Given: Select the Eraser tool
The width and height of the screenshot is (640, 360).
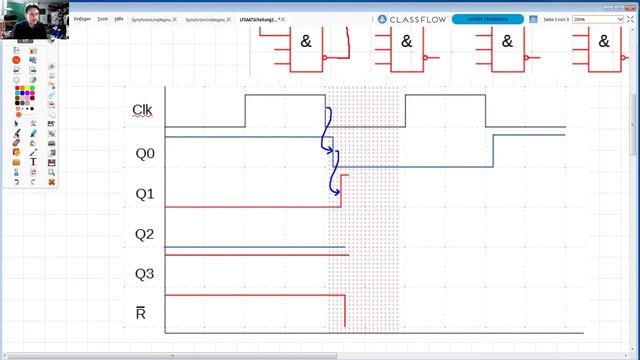Looking at the screenshot, I should [x=16, y=143].
